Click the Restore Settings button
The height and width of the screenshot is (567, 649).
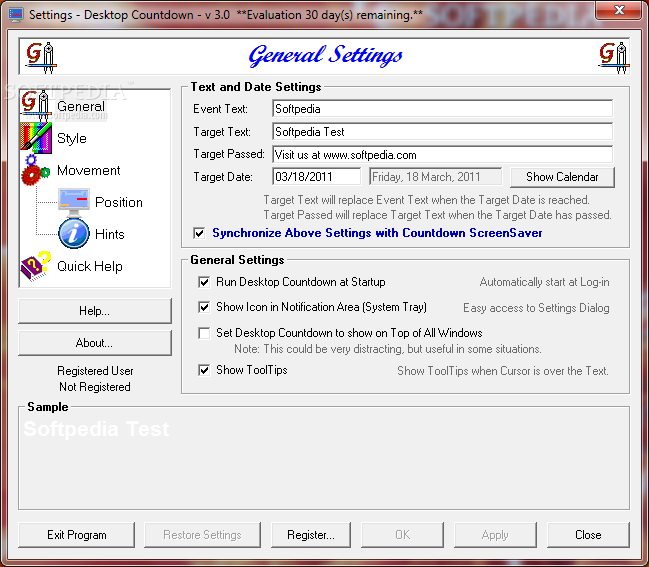[x=202, y=535]
